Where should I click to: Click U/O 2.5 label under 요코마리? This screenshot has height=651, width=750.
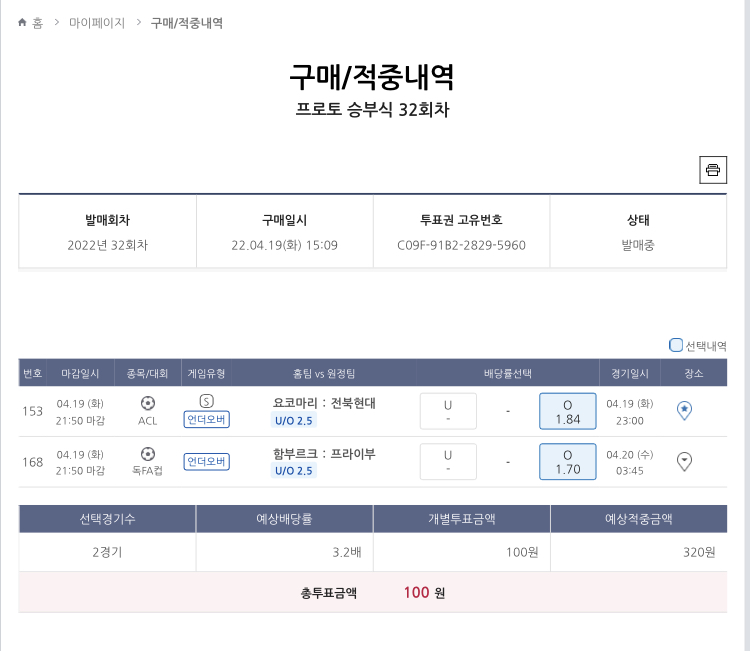pos(294,421)
